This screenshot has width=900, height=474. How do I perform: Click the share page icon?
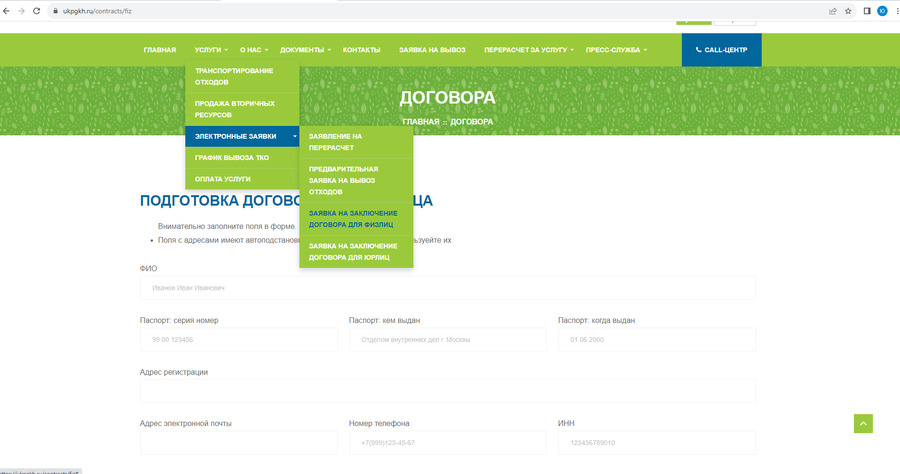coord(833,11)
